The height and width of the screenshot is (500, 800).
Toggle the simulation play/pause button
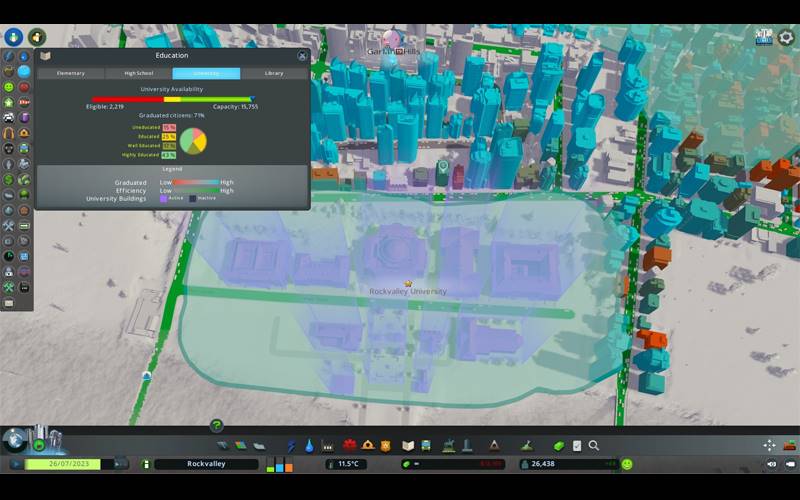click(x=16, y=464)
